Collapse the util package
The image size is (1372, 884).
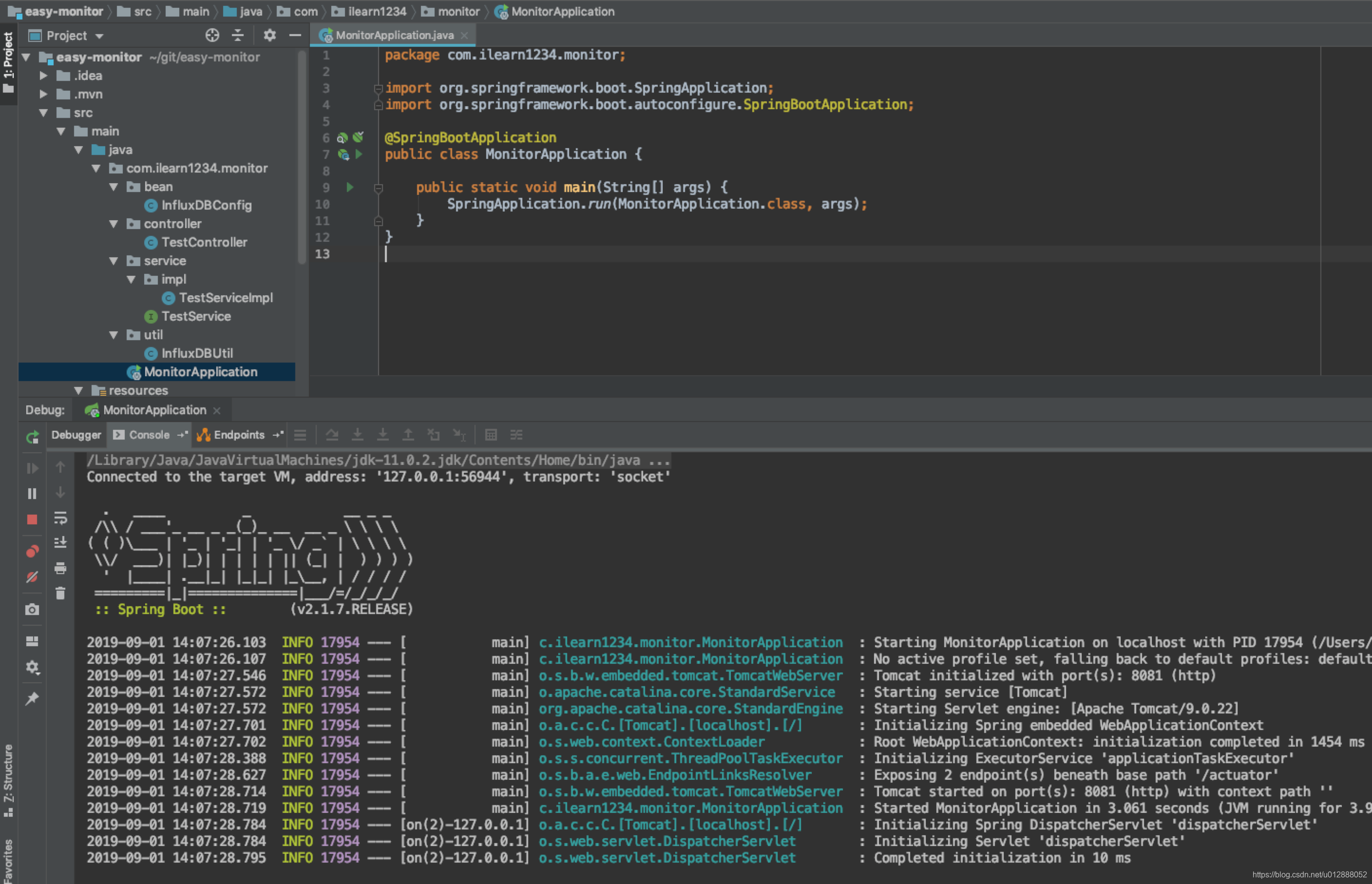tap(114, 335)
